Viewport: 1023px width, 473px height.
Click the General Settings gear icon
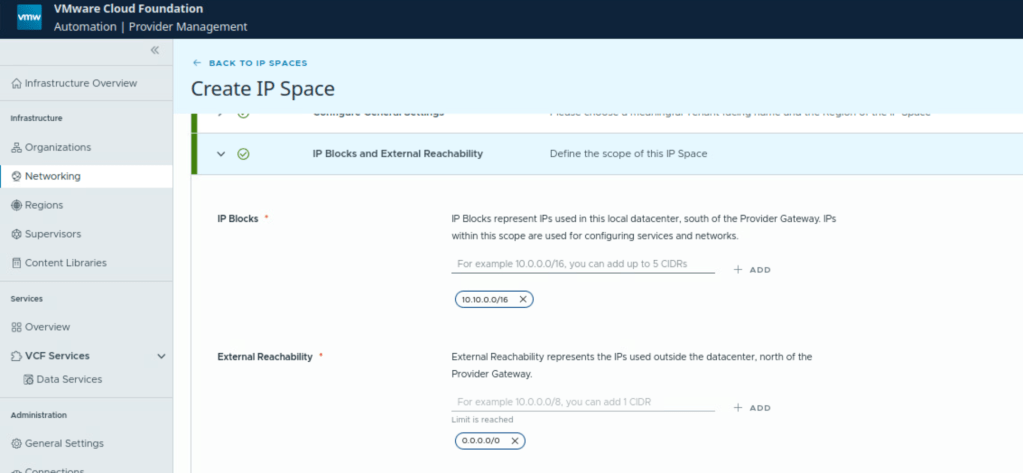pos(16,443)
